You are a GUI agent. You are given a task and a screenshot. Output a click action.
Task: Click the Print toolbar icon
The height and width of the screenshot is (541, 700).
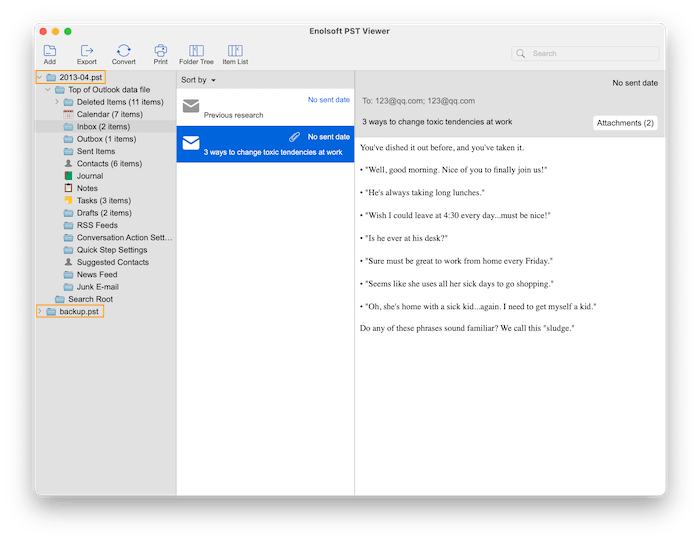click(x=160, y=51)
